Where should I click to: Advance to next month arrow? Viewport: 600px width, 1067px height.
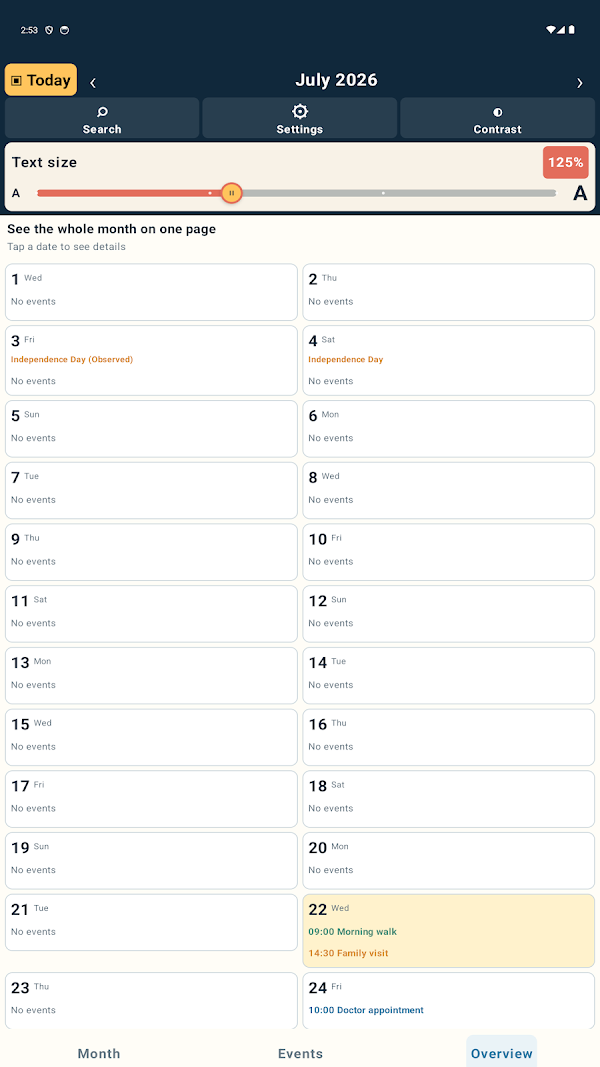[x=580, y=82]
